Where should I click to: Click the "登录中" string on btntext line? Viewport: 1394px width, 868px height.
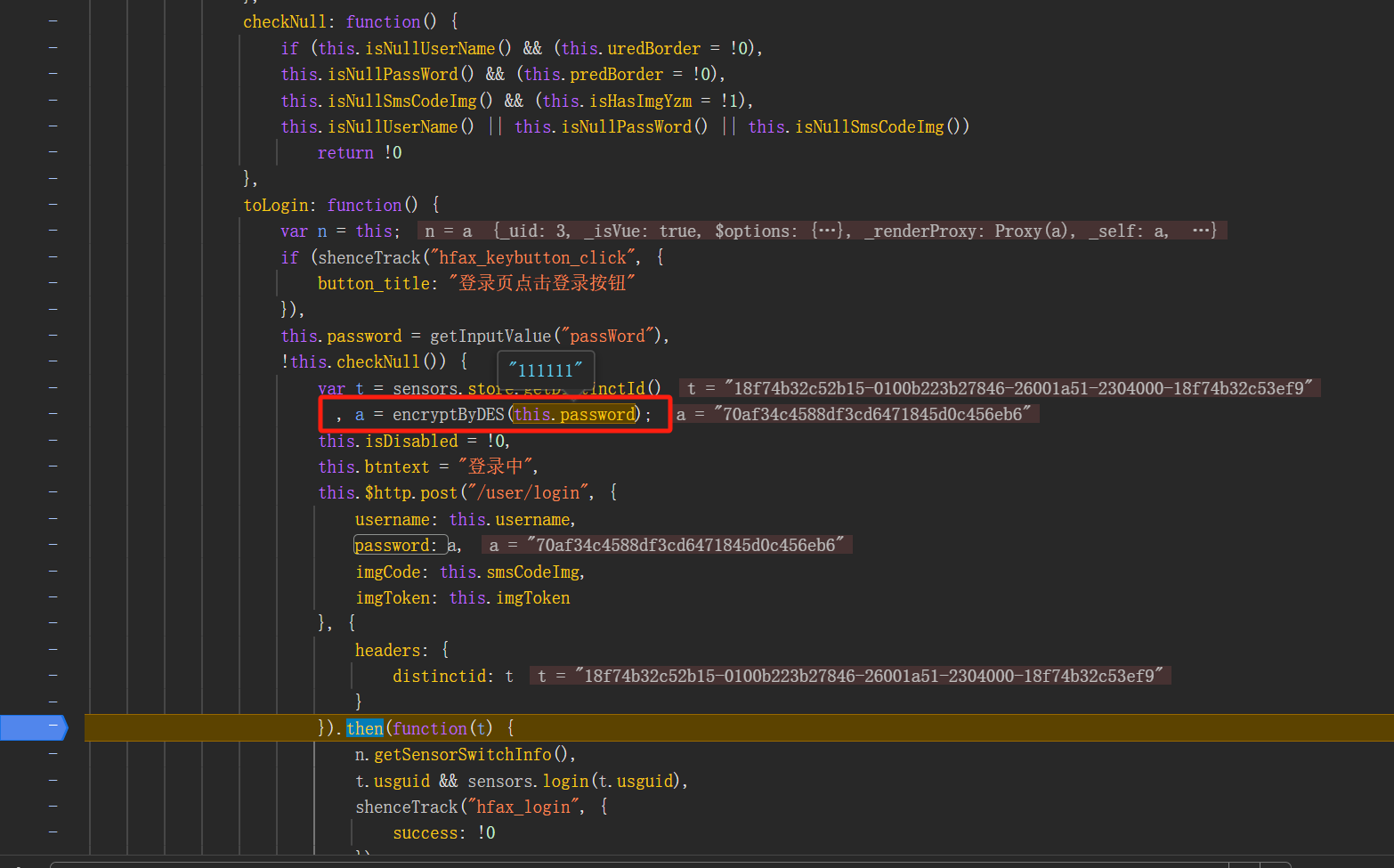point(495,466)
